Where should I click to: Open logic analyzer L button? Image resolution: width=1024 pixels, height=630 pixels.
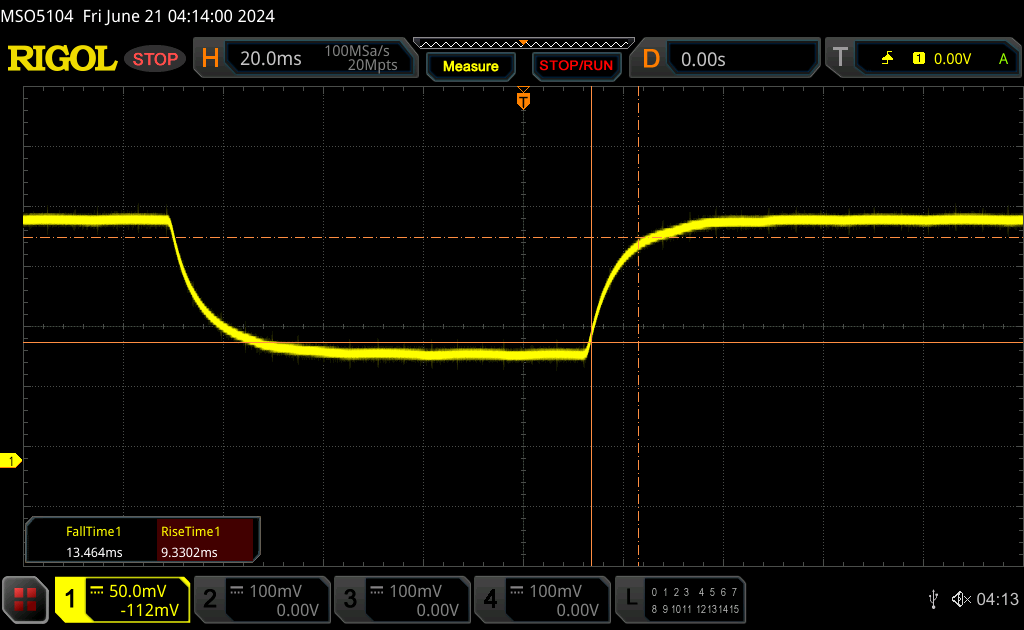click(631, 597)
